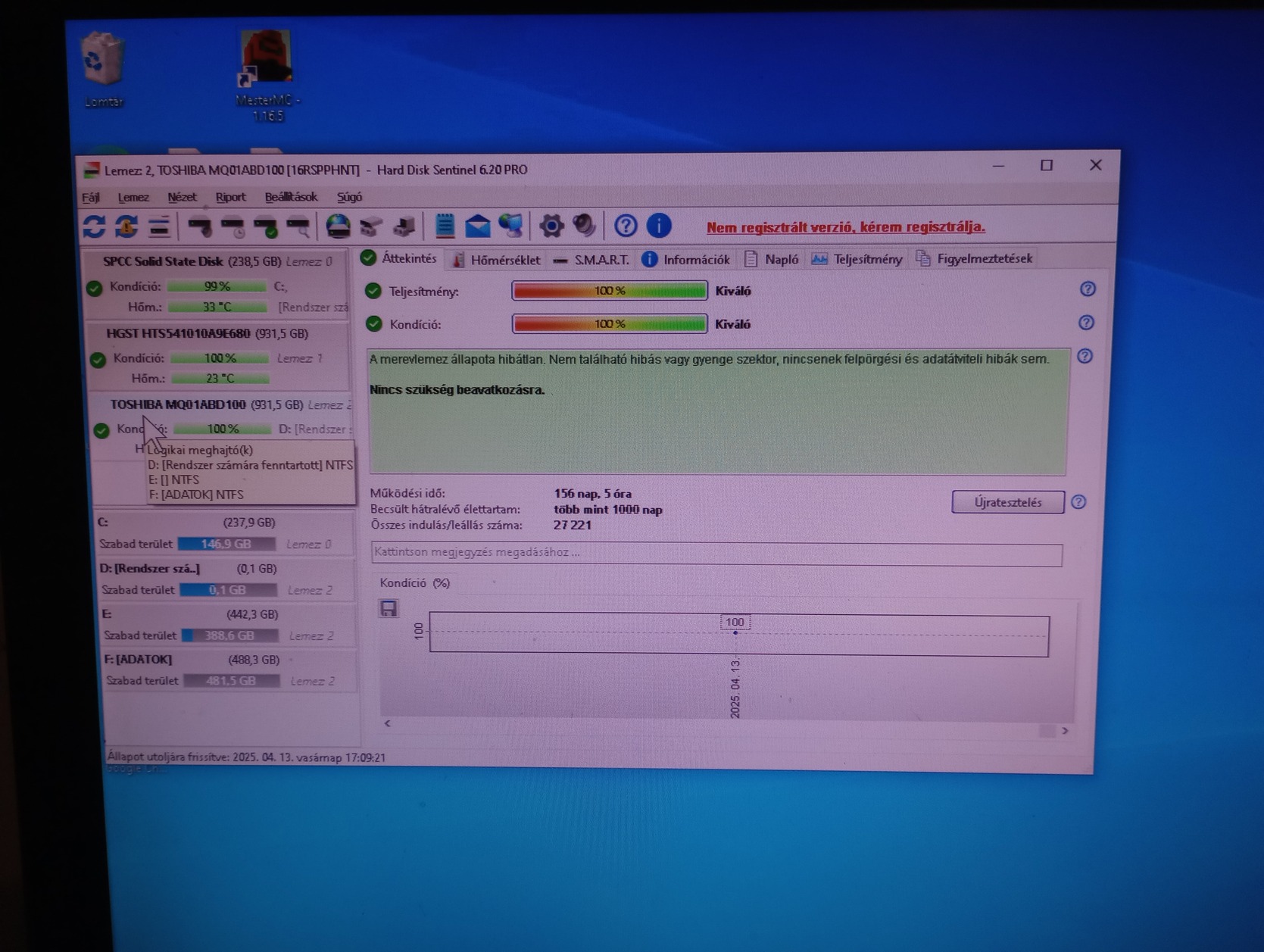This screenshot has width=1264, height=952.
Task: Click the SPCC disk 99 % condition bar
Action: (217, 286)
